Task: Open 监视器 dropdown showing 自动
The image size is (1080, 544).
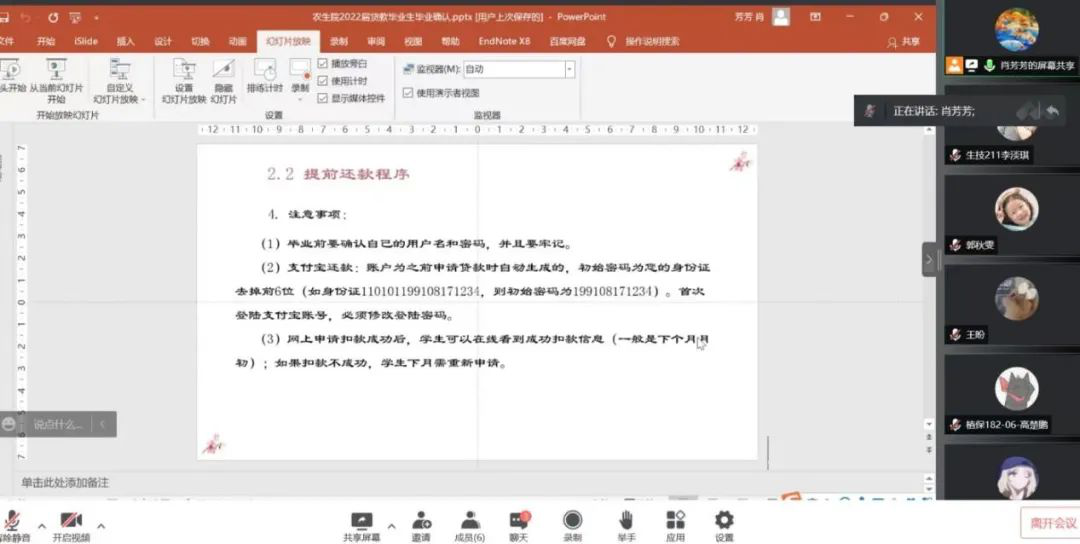Action: point(569,69)
